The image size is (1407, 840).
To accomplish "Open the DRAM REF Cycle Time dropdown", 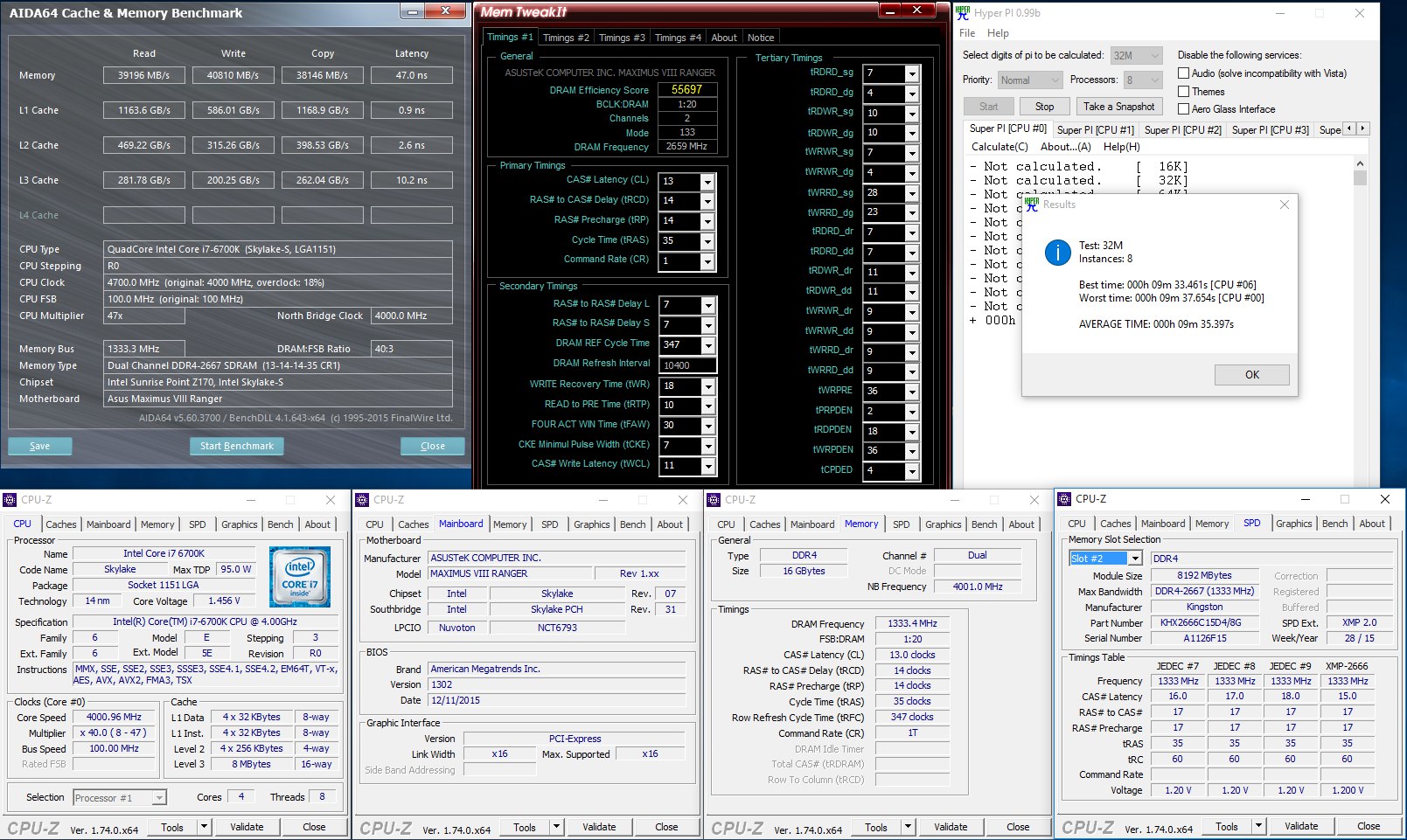I will pos(707,345).
